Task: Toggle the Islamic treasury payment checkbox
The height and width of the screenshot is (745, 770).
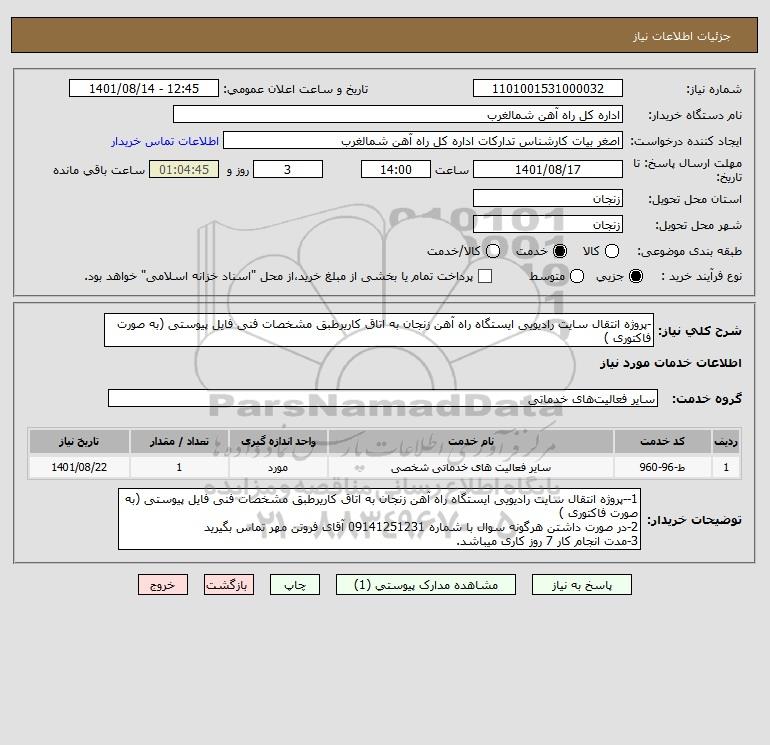Action: tap(485, 276)
